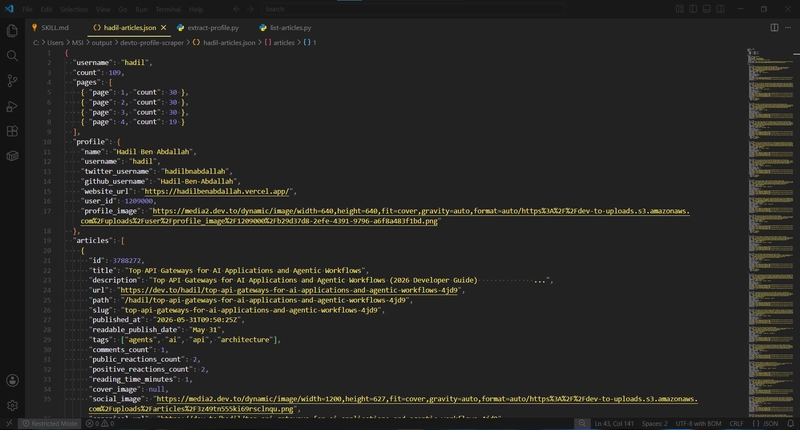Toggle the primary side bar layout icon

[x=693, y=9]
